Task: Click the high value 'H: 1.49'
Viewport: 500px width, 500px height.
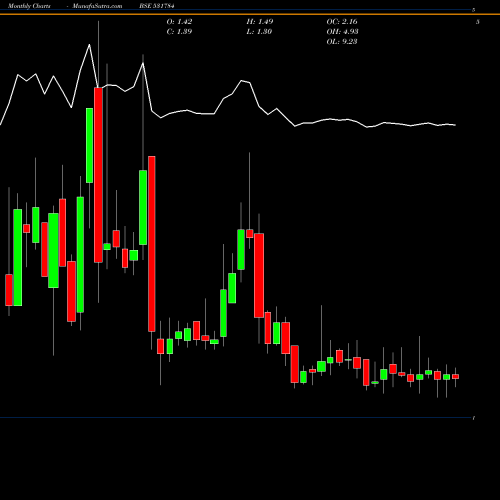Action: [260, 22]
